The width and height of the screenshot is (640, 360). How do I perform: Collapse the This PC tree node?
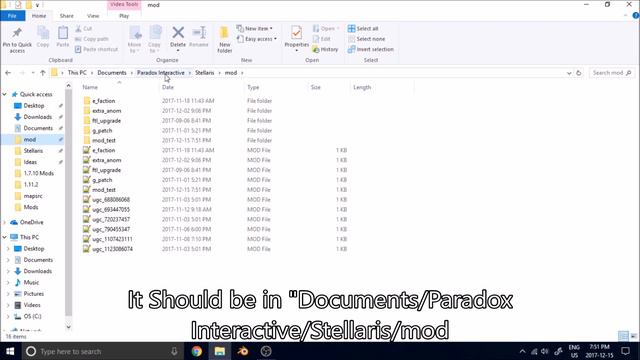pos(4,237)
